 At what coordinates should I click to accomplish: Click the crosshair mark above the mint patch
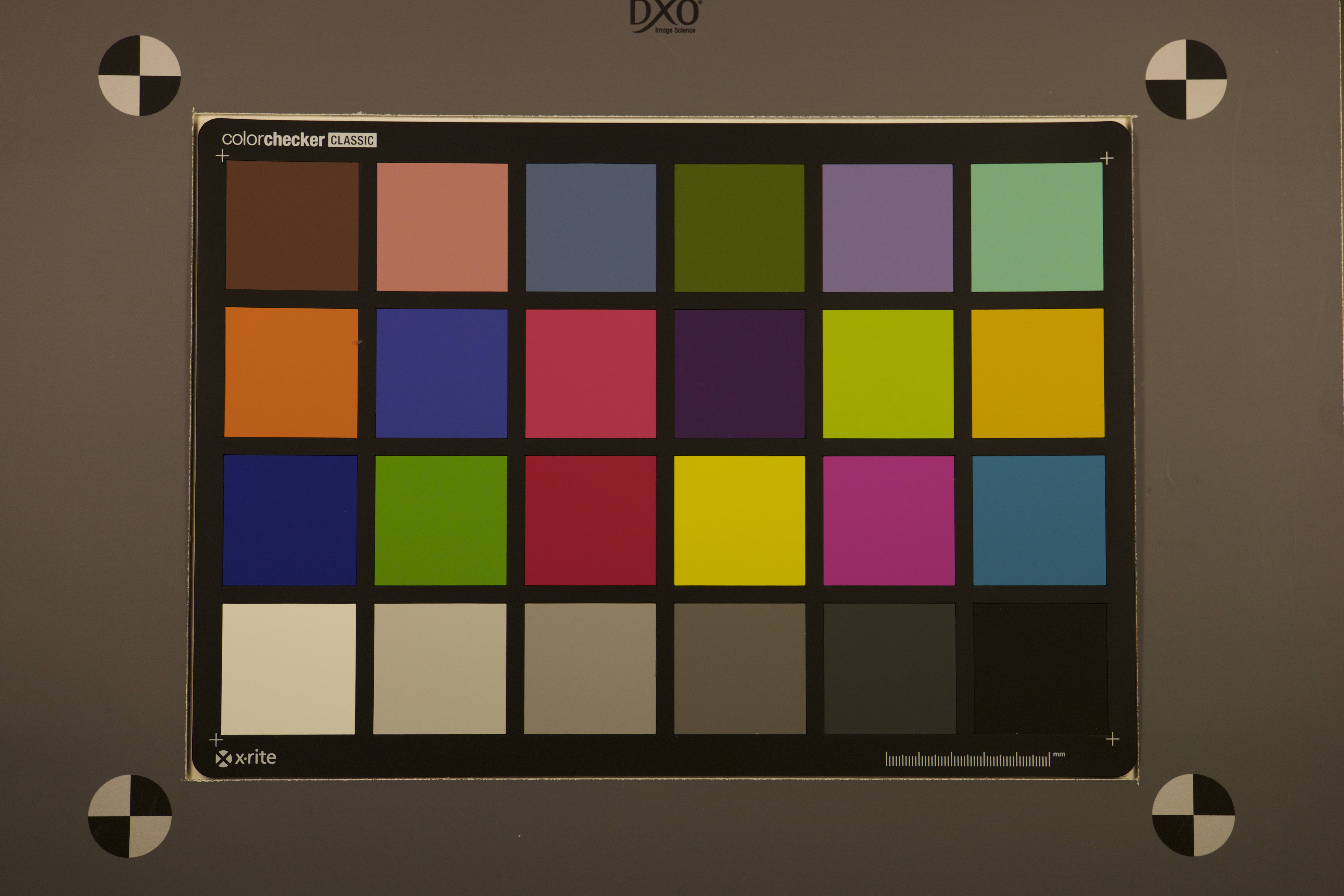coord(1107,158)
